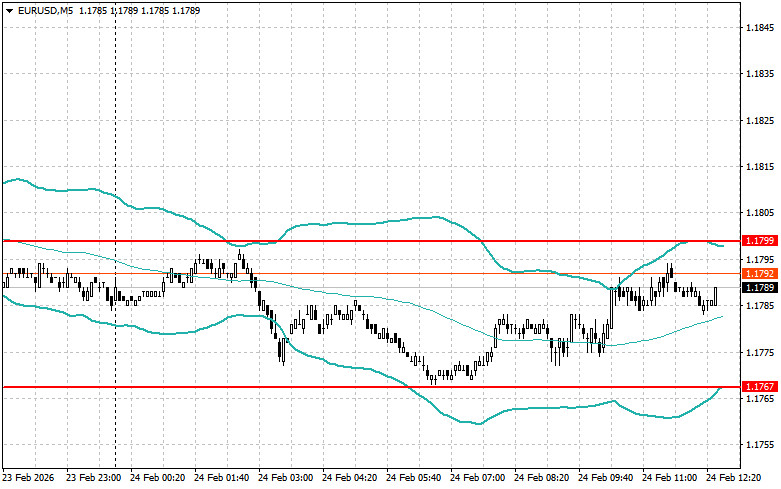Image resolution: width=781 pixels, height=489 pixels.
Task: Click the 24 Feb 07:00 time label
Action: click(478, 478)
